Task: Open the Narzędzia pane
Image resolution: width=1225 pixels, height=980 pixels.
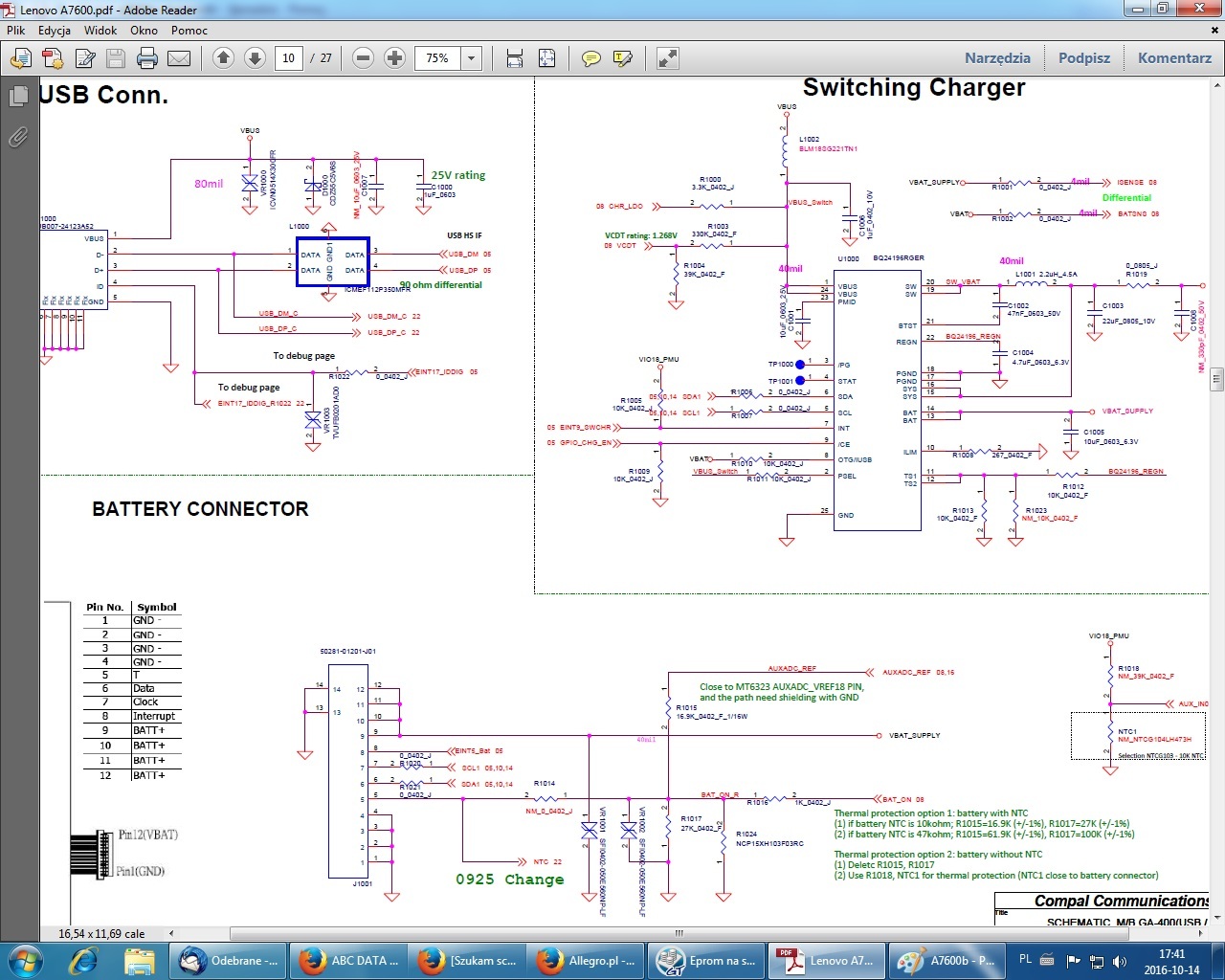Action: (997, 58)
